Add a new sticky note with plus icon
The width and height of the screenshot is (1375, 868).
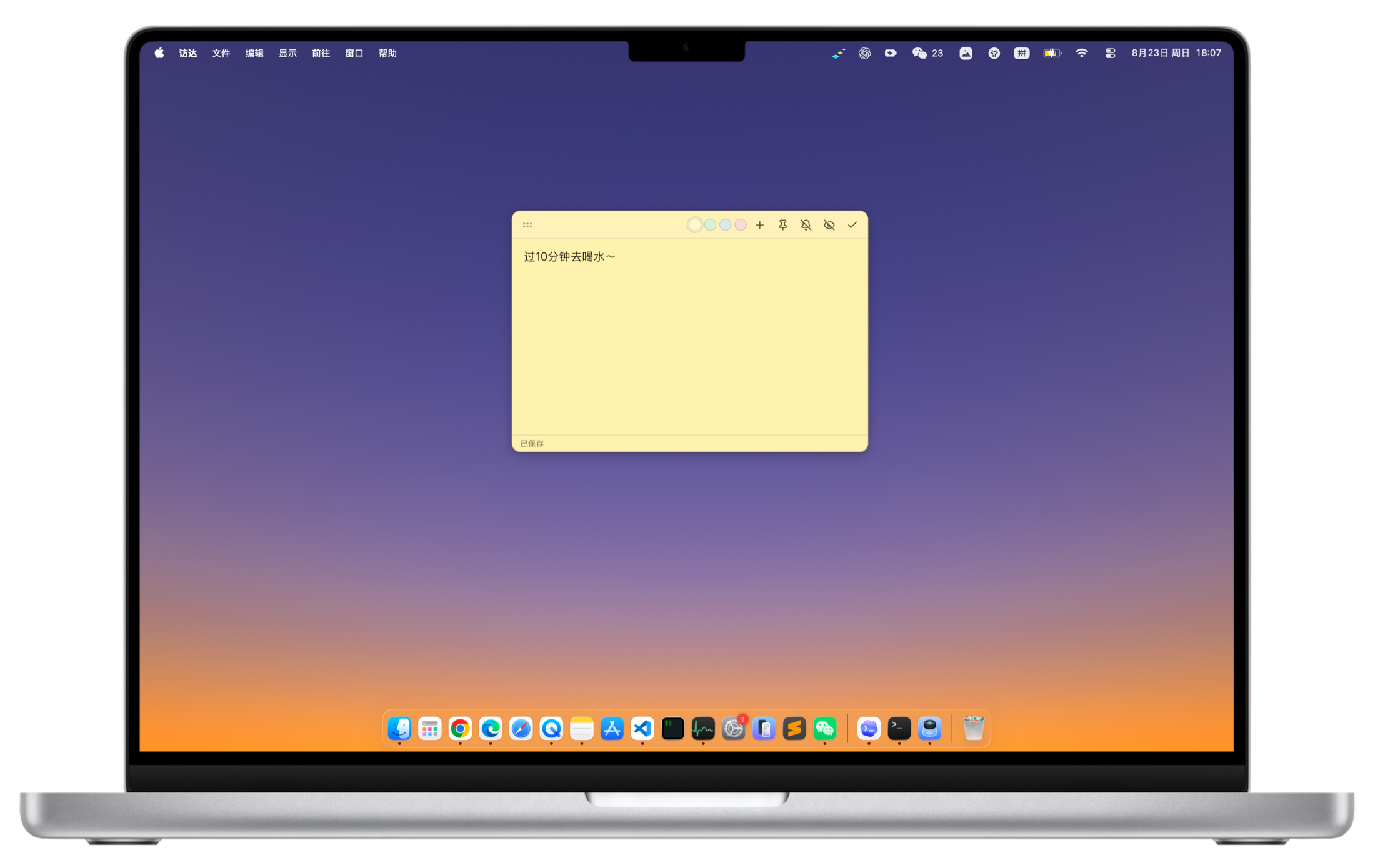(759, 225)
